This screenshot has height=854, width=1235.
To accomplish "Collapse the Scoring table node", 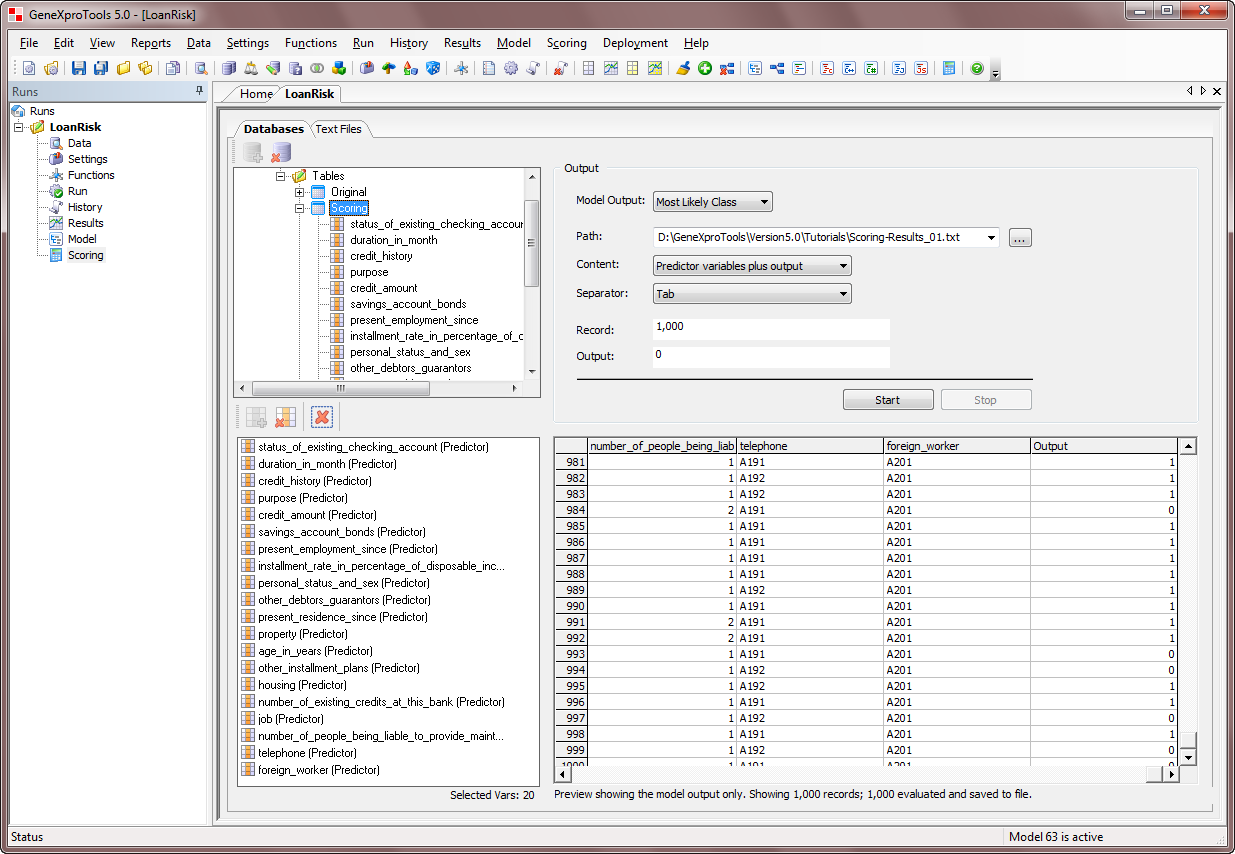I will (x=300, y=208).
